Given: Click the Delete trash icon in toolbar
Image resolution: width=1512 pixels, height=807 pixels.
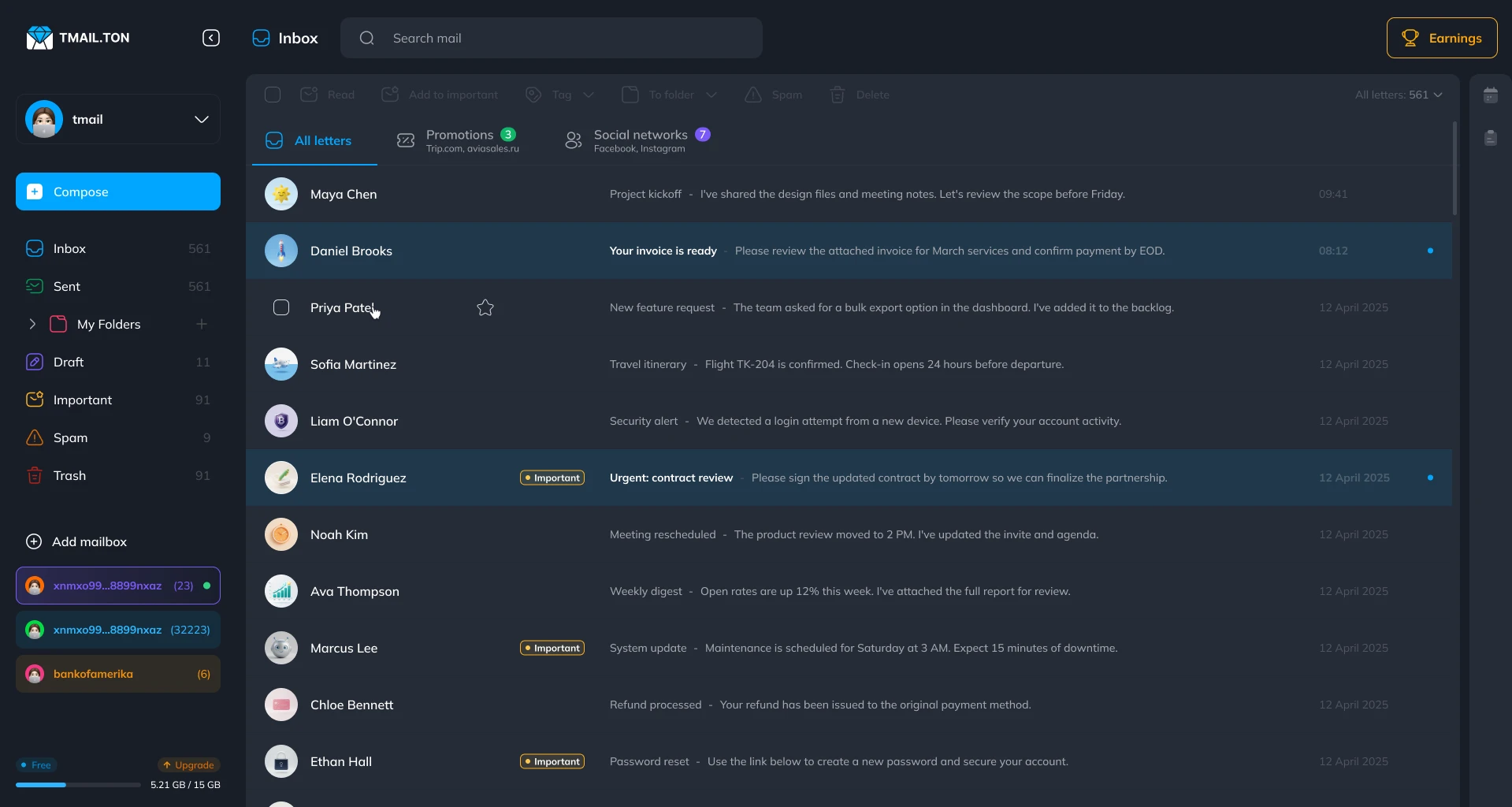Looking at the screenshot, I should tap(838, 95).
